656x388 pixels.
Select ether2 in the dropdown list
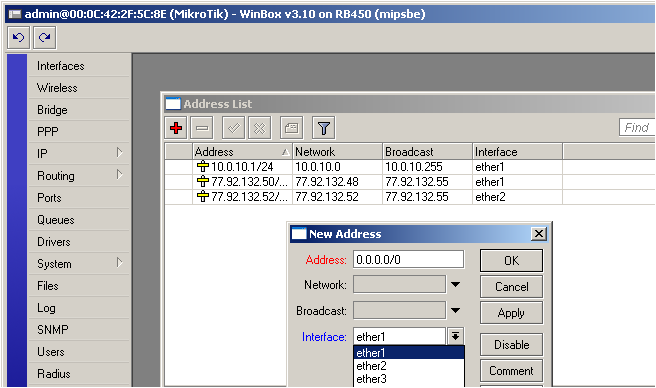[x=409, y=366]
